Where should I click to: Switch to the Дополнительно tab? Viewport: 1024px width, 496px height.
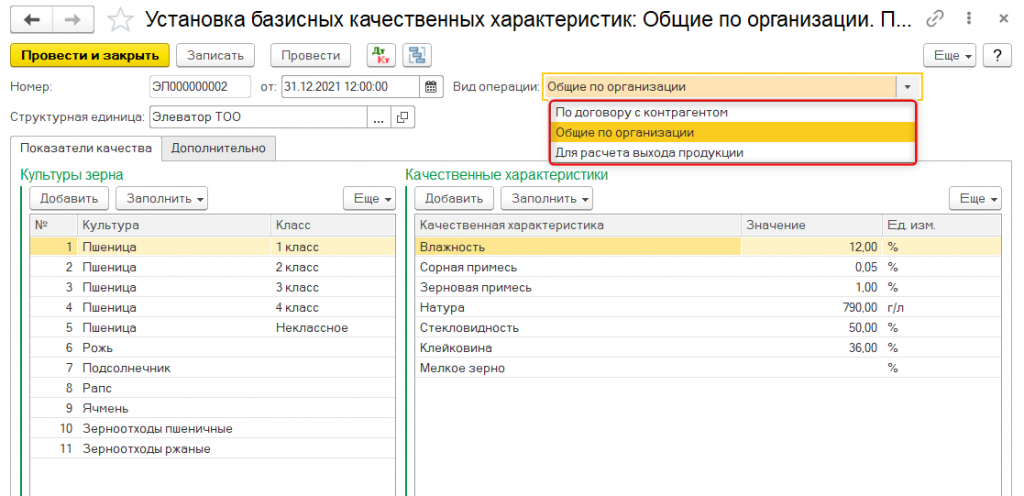218,148
